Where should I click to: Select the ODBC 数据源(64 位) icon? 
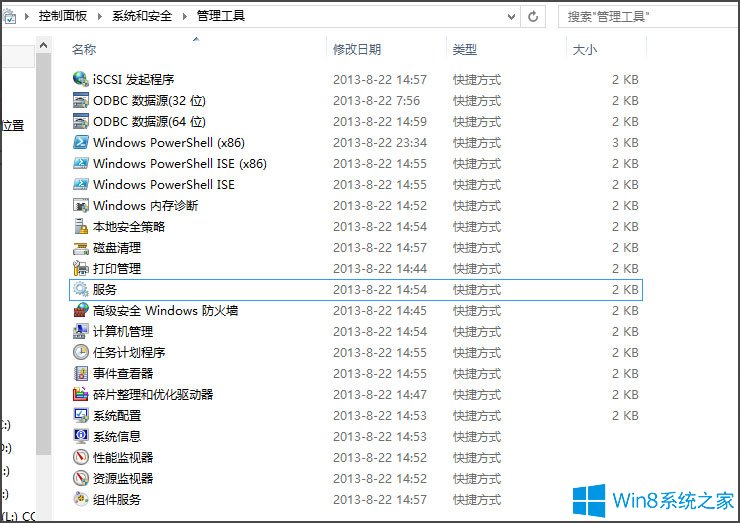pos(81,121)
